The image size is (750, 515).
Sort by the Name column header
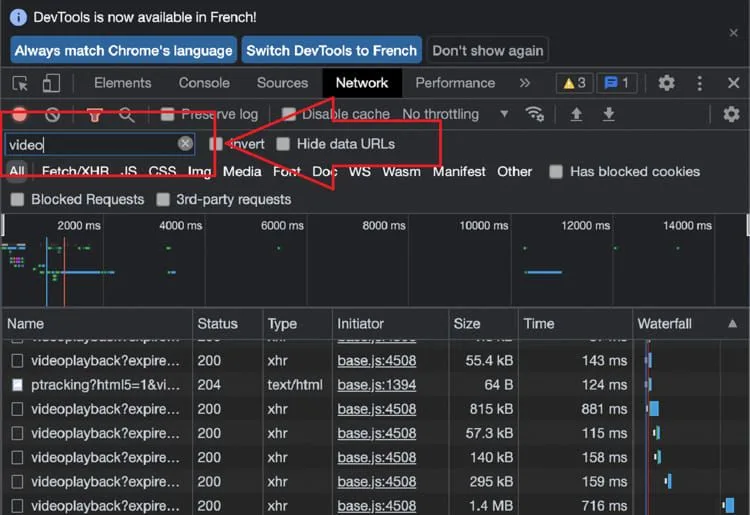click(x=97, y=324)
